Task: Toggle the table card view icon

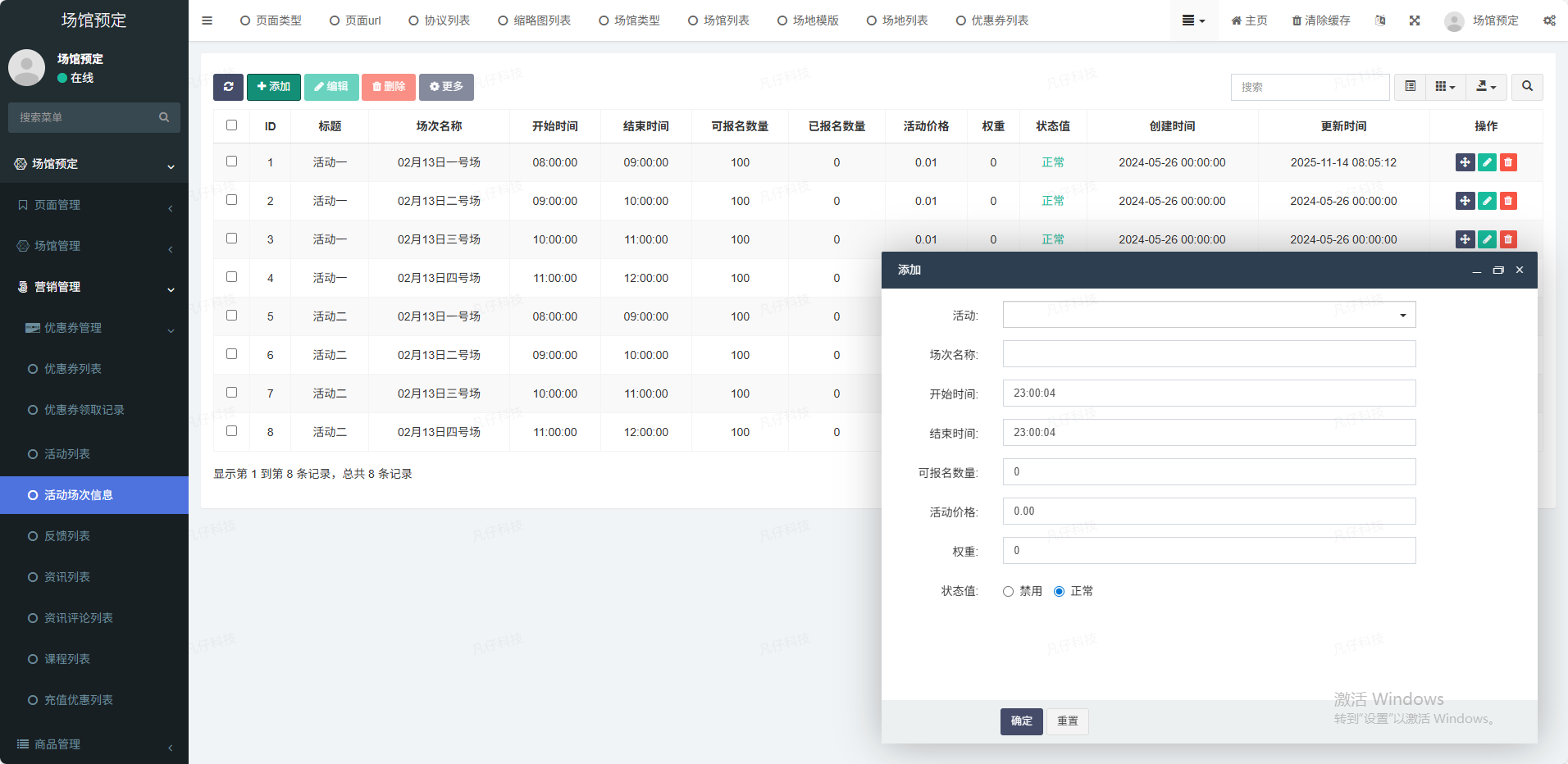Action: point(1410,87)
